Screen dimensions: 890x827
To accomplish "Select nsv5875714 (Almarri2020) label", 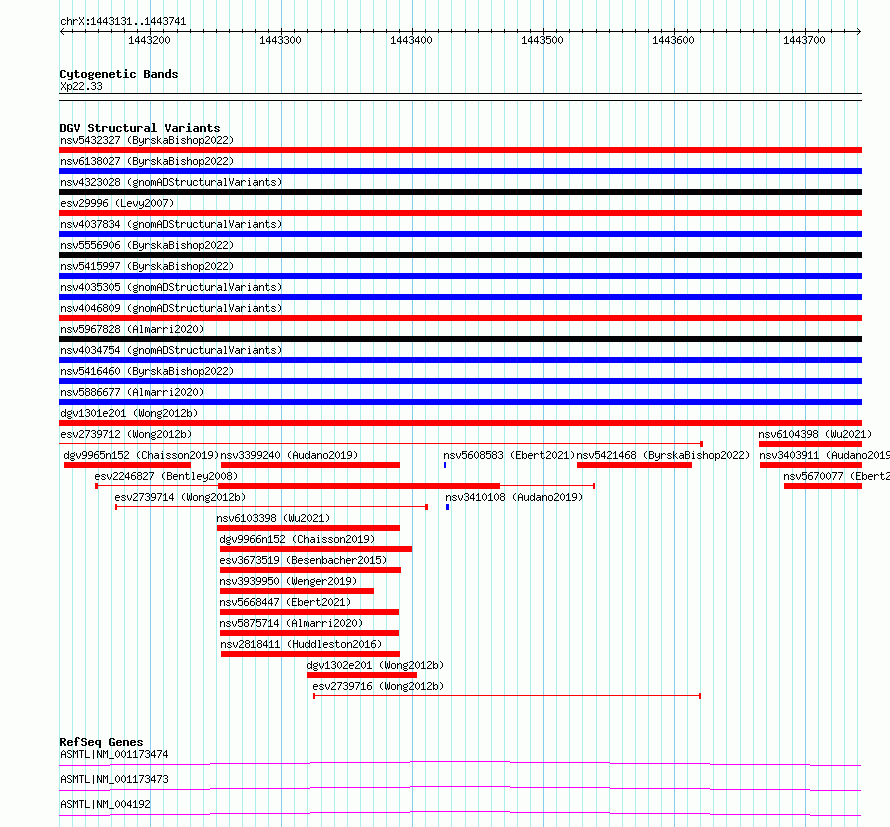I will (292, 623).
